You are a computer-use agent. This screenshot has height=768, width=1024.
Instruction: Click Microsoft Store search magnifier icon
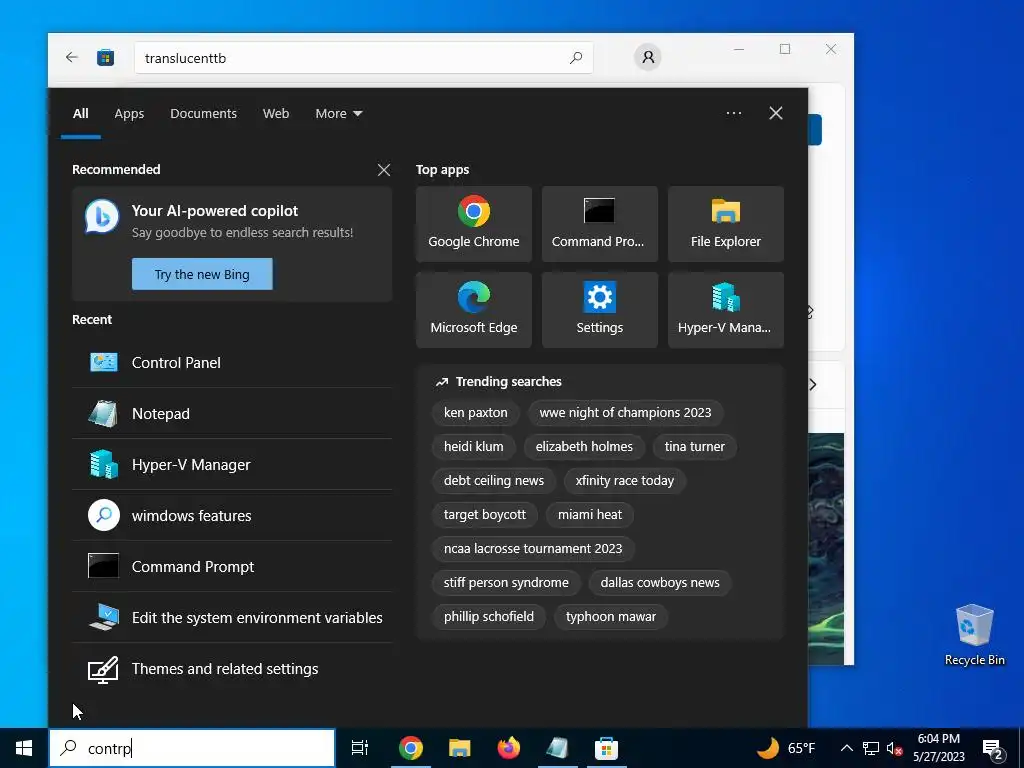575,58
